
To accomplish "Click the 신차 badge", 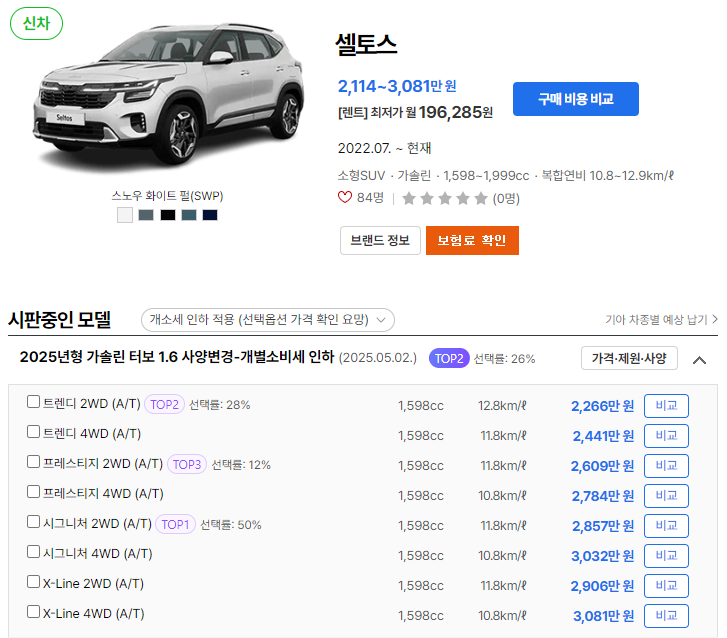I will click(x=37, y=23).
